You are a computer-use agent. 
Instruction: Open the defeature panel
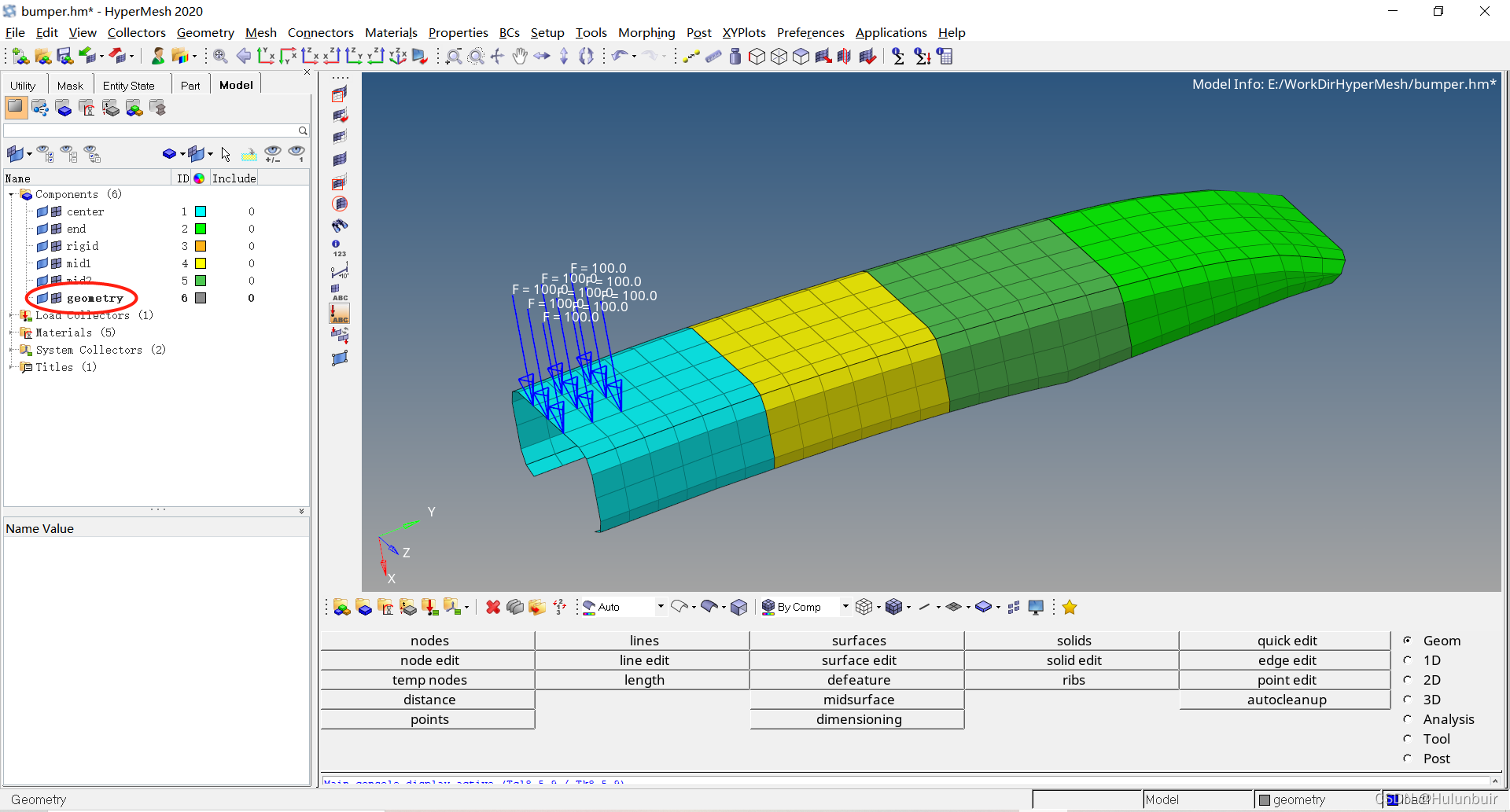[x=859, y=680]
